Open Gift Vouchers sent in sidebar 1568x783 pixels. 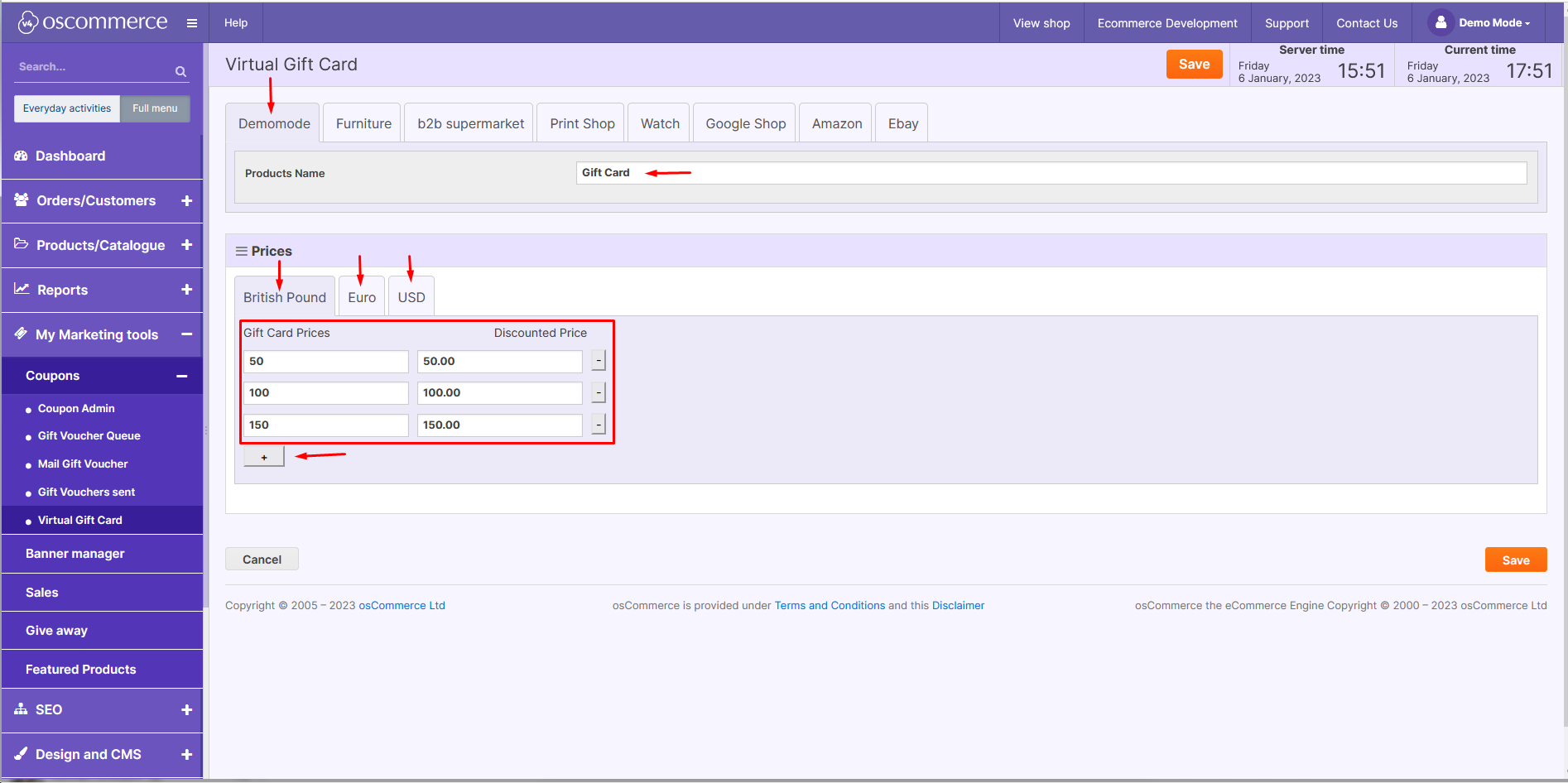(86, 492)
